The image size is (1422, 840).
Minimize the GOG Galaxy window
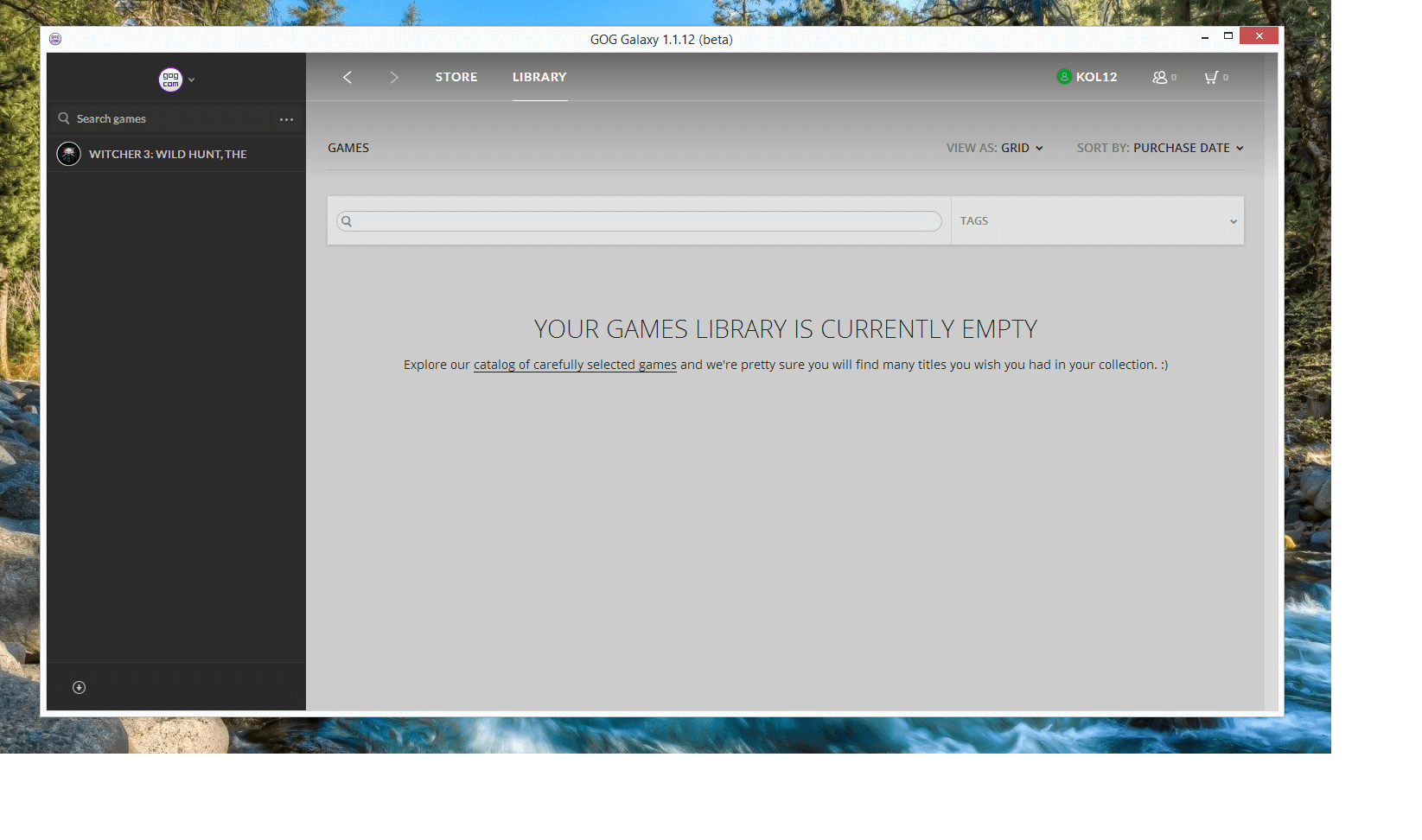(x=1205, y=36)
